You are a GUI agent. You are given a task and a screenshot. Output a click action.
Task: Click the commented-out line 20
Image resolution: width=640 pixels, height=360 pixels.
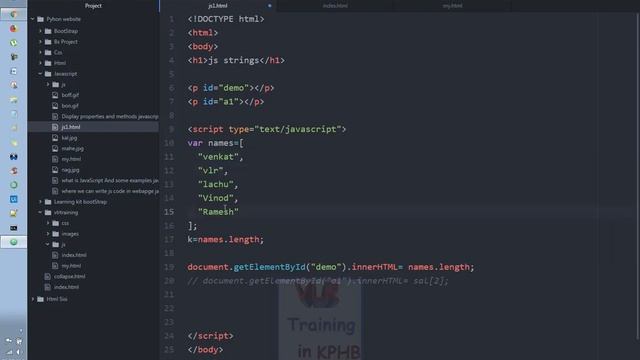click(x=318, y=281)
